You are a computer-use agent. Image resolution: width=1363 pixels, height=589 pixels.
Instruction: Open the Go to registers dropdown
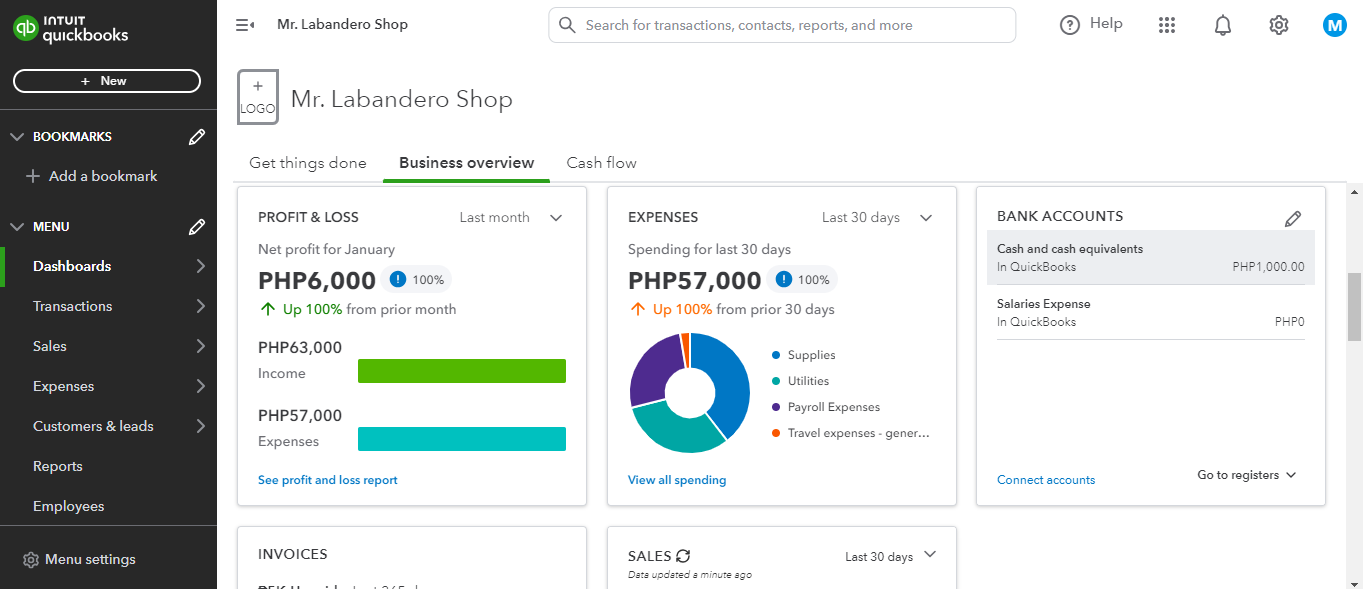click(x=1246, y=475)
